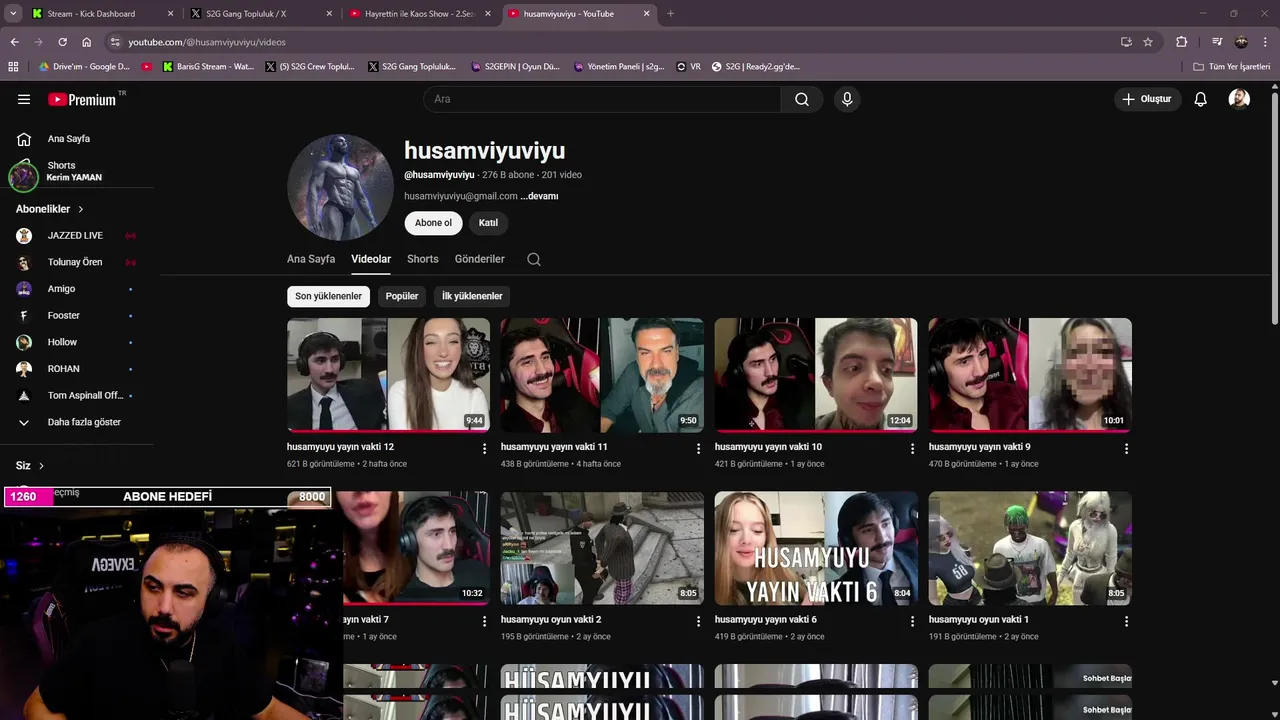Filter by İlk yüklenenler chip

pyautogui.click(x=472, y=296)
